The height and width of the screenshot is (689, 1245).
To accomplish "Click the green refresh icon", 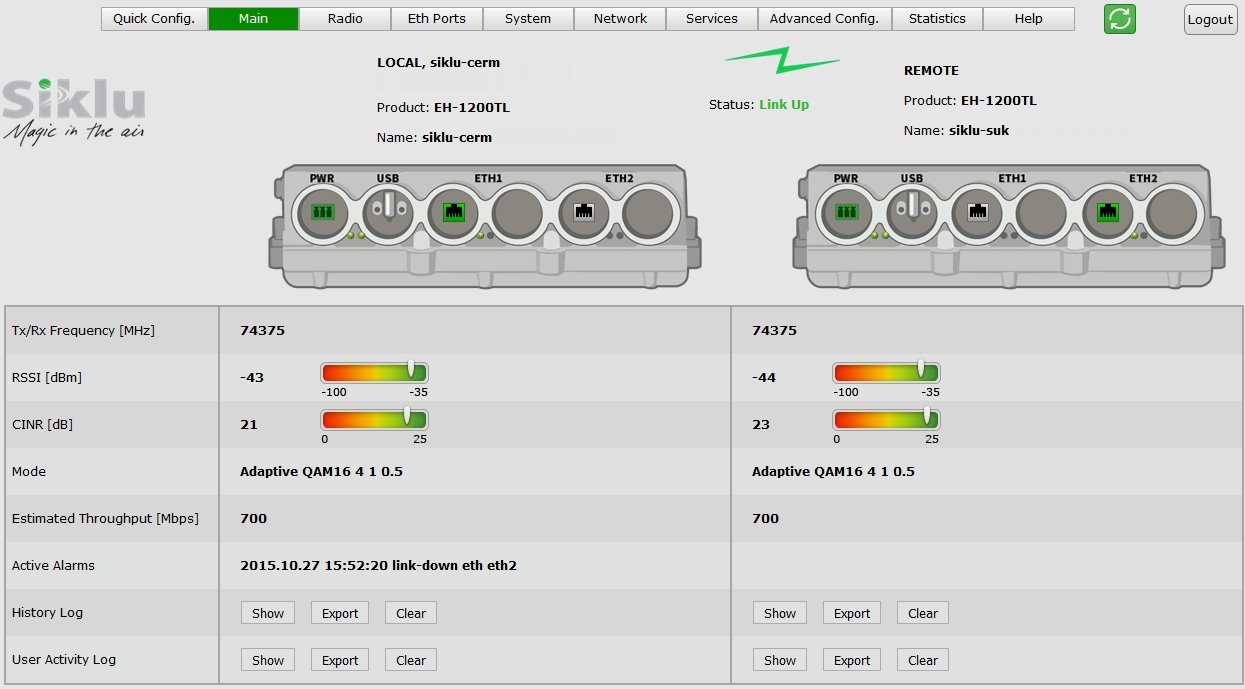I will 1120,19.
